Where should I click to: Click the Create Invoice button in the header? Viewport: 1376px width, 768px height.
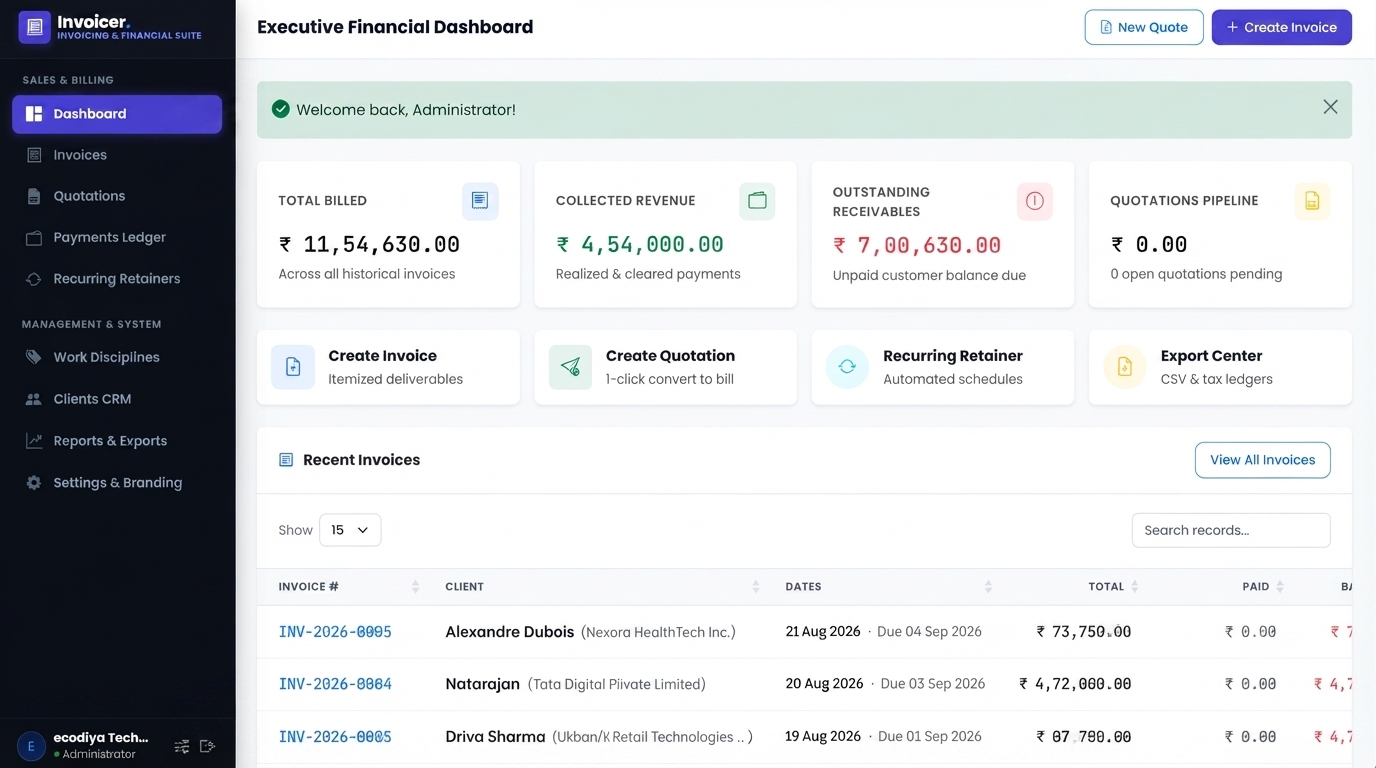(1281, 27)
